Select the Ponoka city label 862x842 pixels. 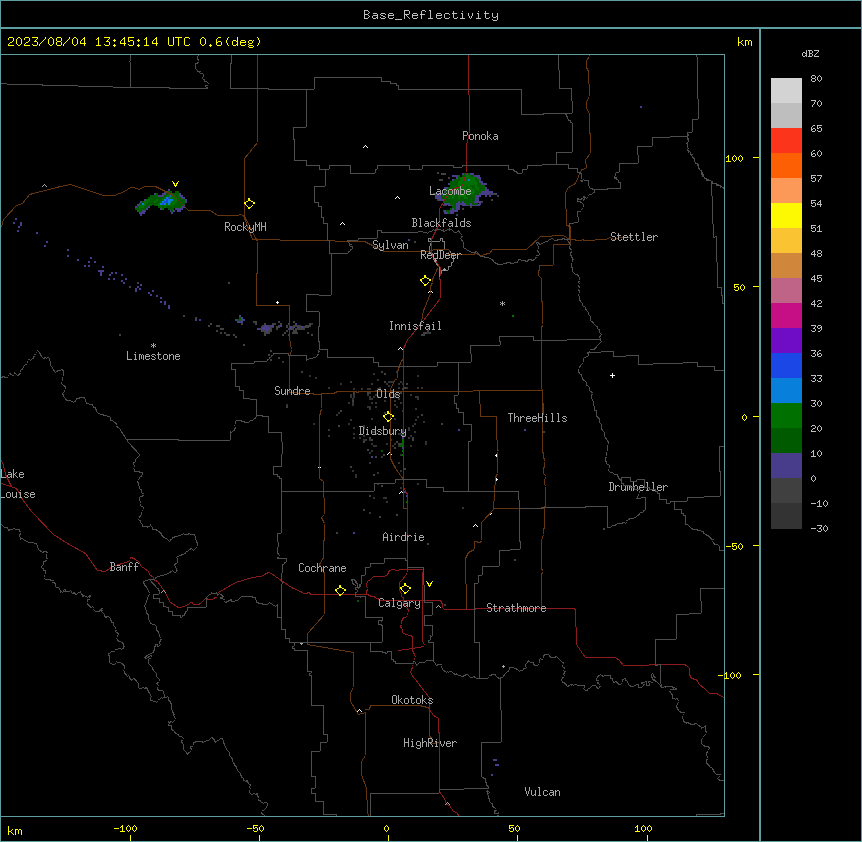480,136
